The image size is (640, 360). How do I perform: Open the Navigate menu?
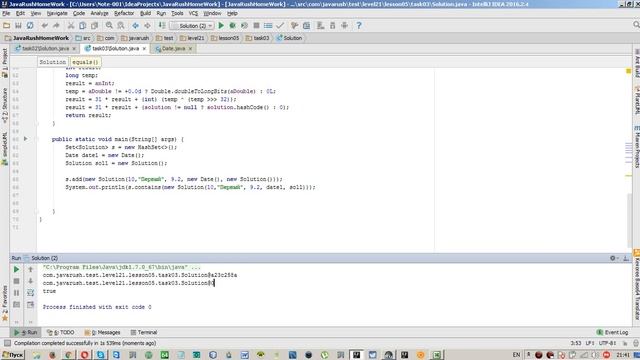tap(57, 13)
